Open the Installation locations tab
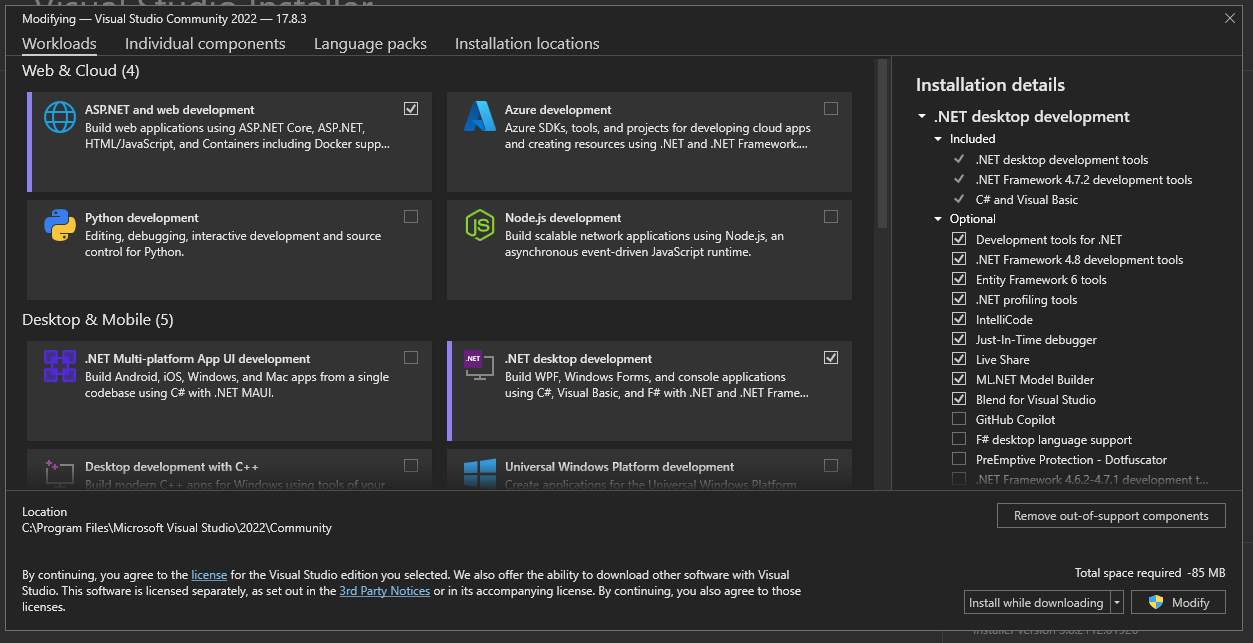Screen dimensions: 1253x643 527,43
